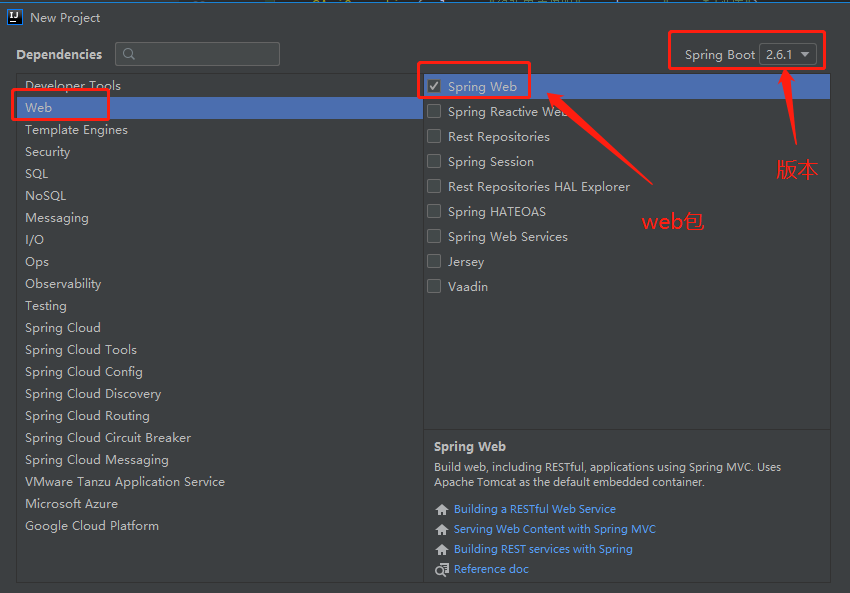Viewport: 850px width, 593px height.
Task: Check the Vaadin checkbox
Action: click(x=434, y=286)
